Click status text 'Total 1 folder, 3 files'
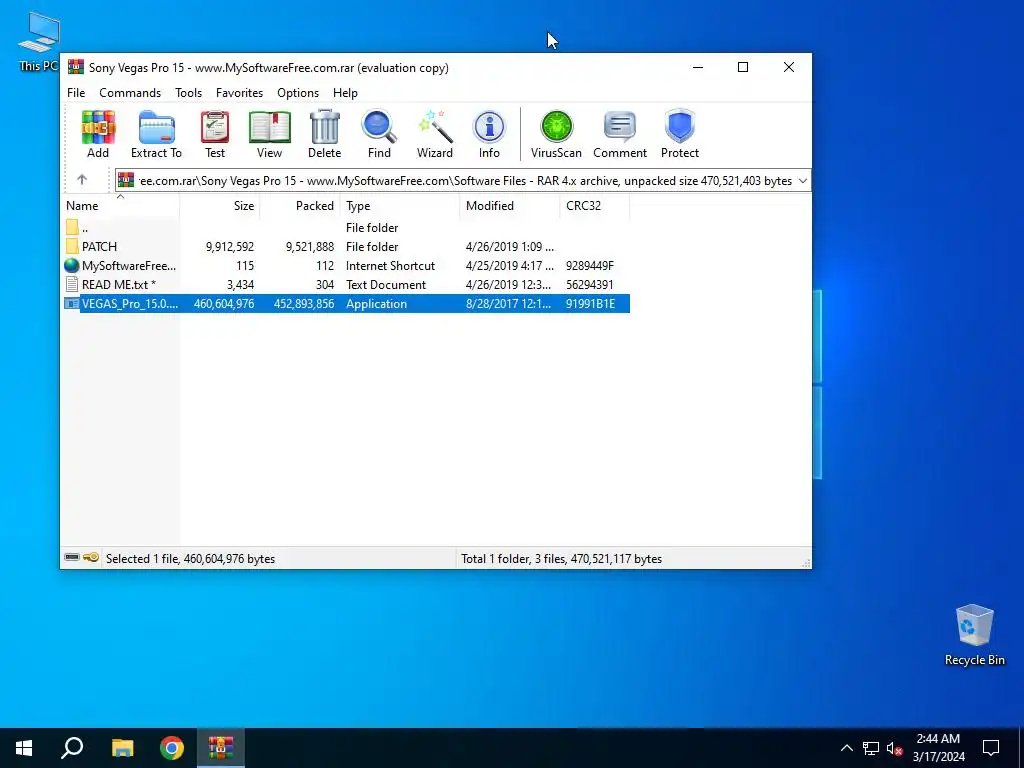1024x768 pixels. 562,559
